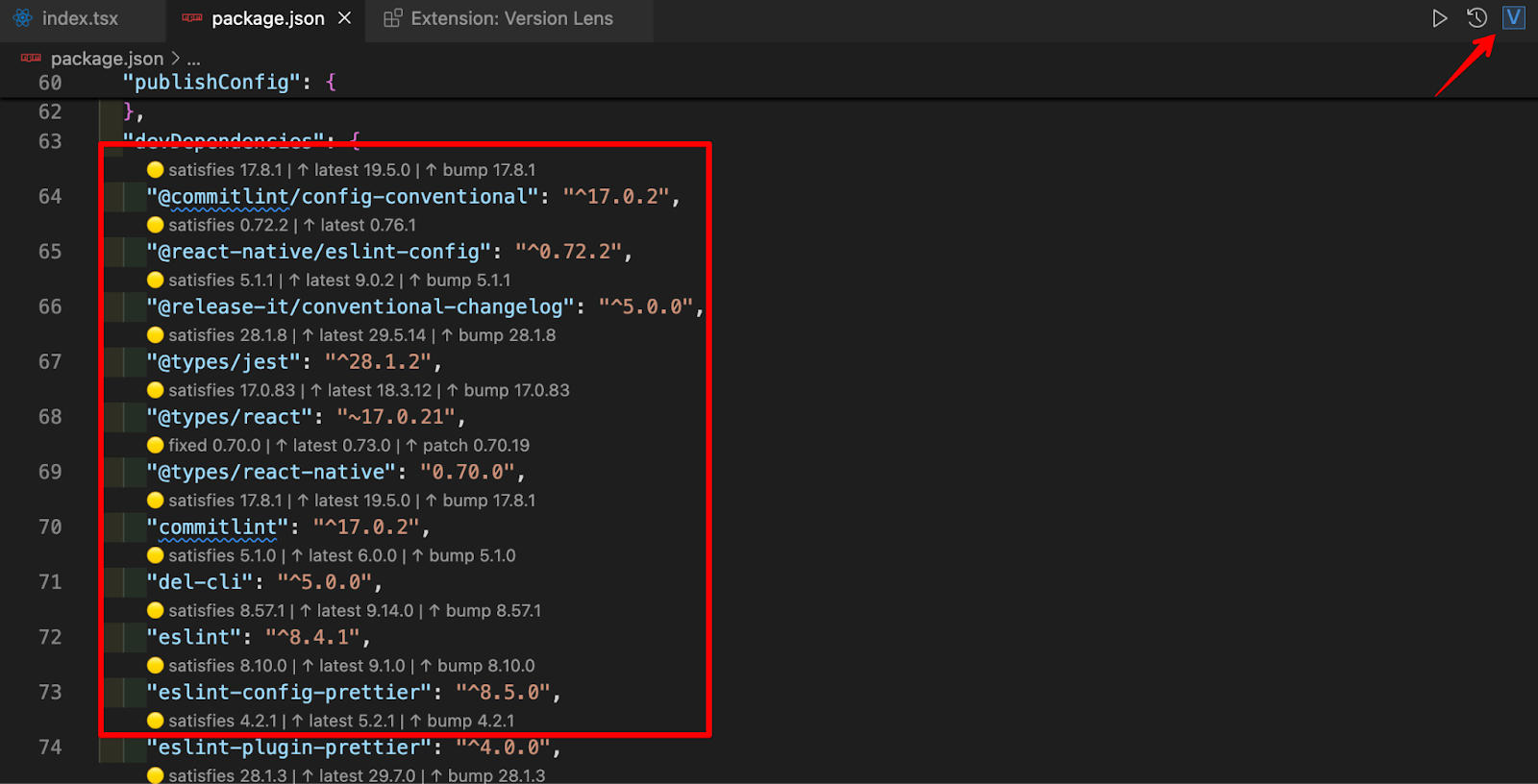
Task: Click the "^8.5.0" version value
Action: point(503,693)
